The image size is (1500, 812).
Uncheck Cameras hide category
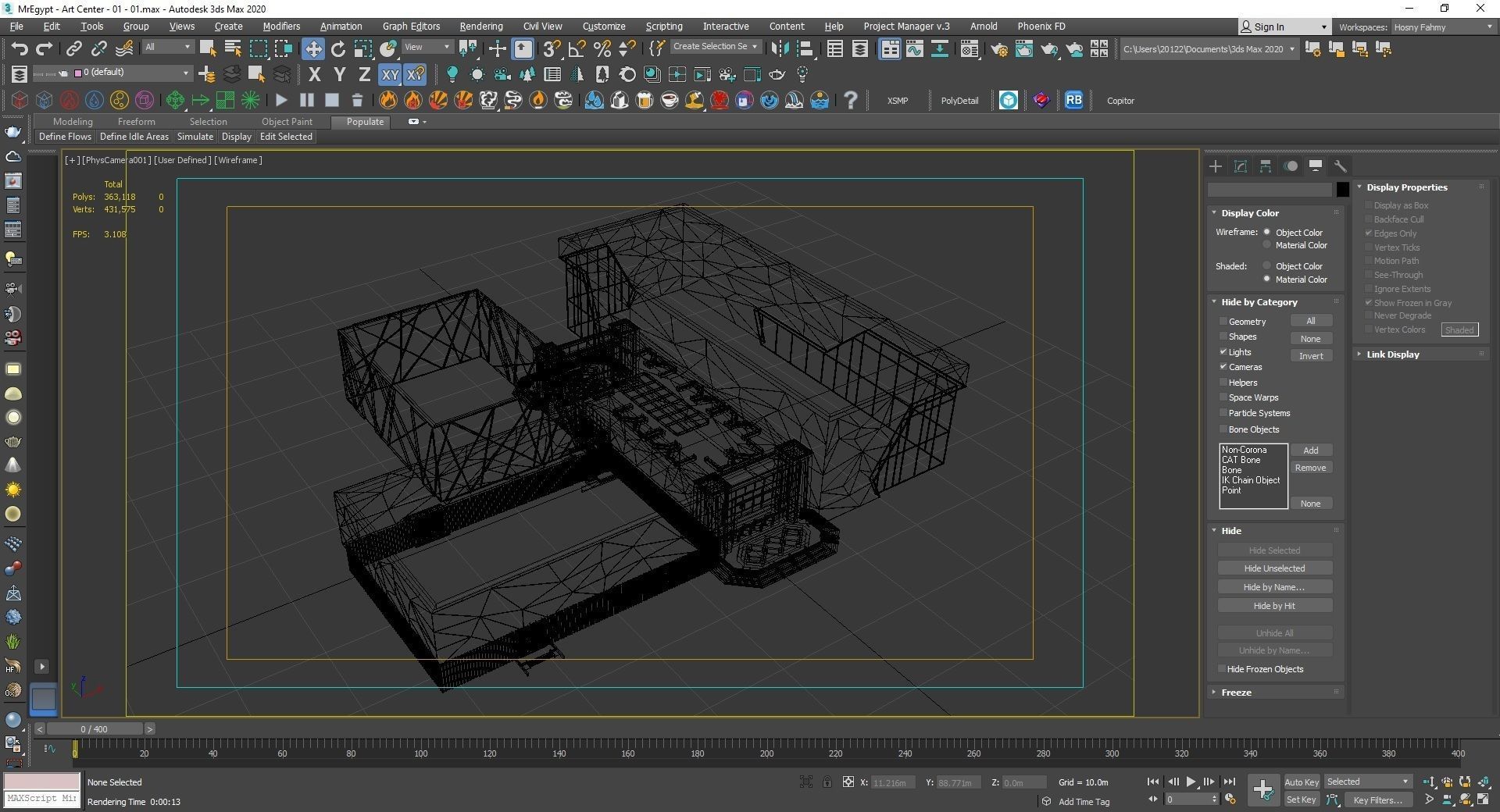(x=1223, y=367)
